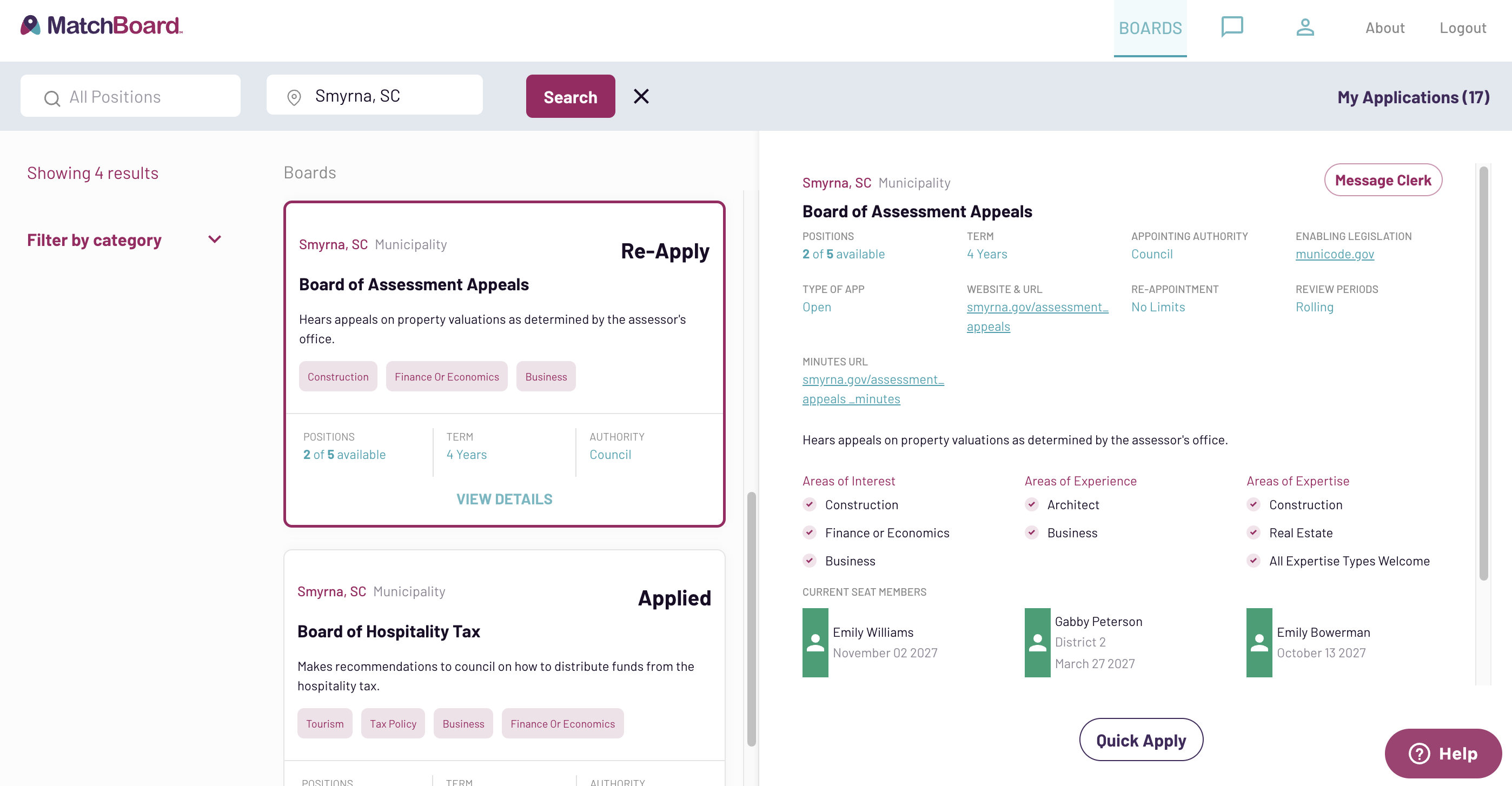This screenshot has width=1512, height=786.
Task: Click Emily Williams seat member avatar
Action: pyautogui.click(x=815, y=642)
